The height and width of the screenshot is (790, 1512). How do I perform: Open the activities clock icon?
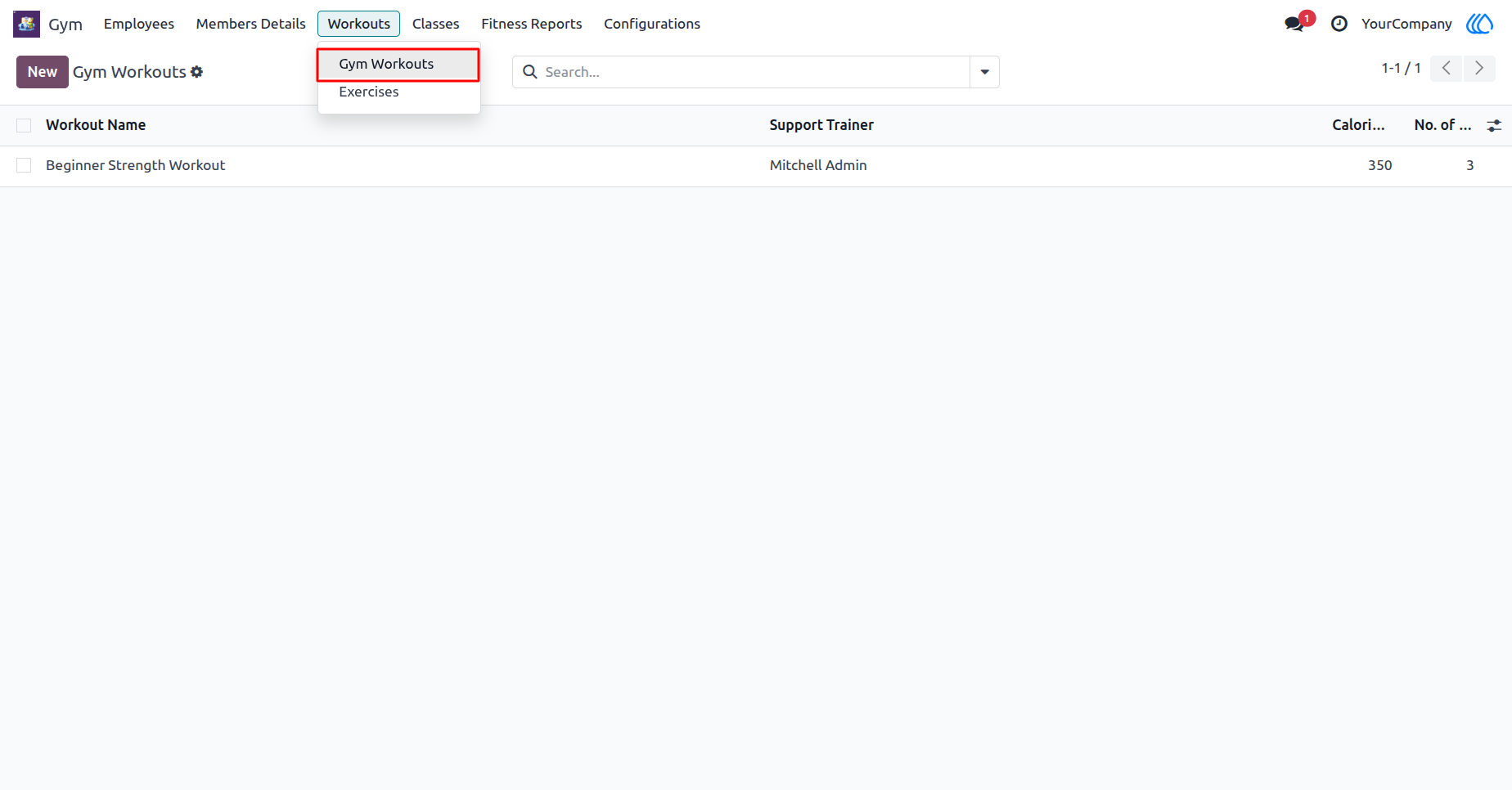(1339, 24)
